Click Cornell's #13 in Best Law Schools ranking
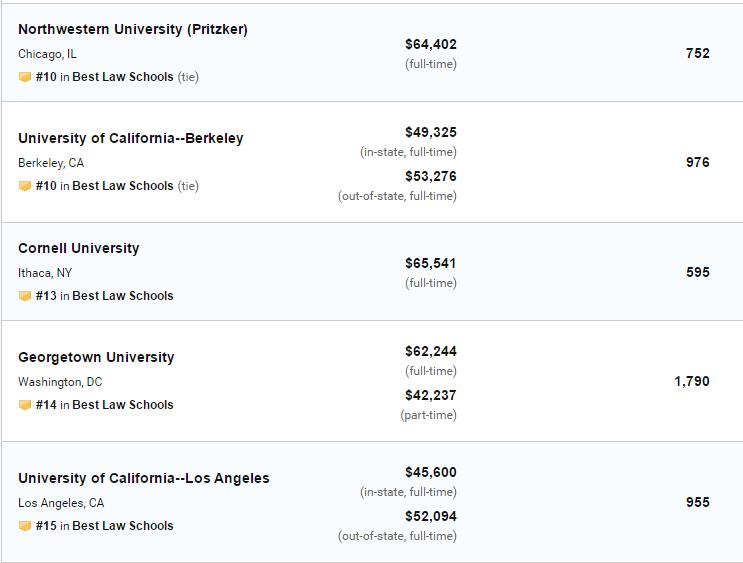Screen dimensions: 743x563 point(104,296)
